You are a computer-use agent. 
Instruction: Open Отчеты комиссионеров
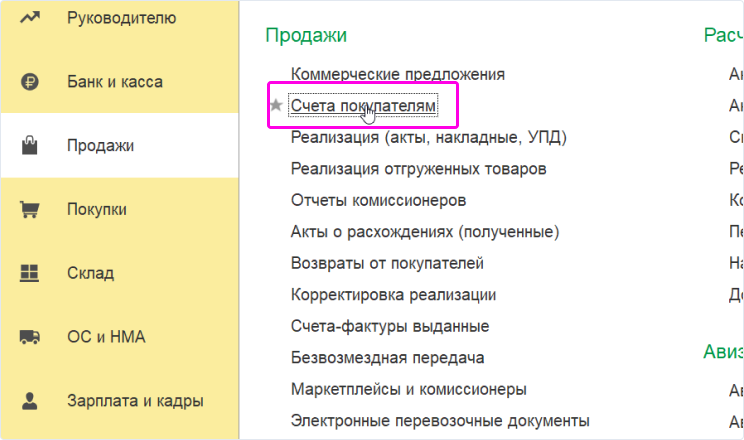tap(378, 200)
